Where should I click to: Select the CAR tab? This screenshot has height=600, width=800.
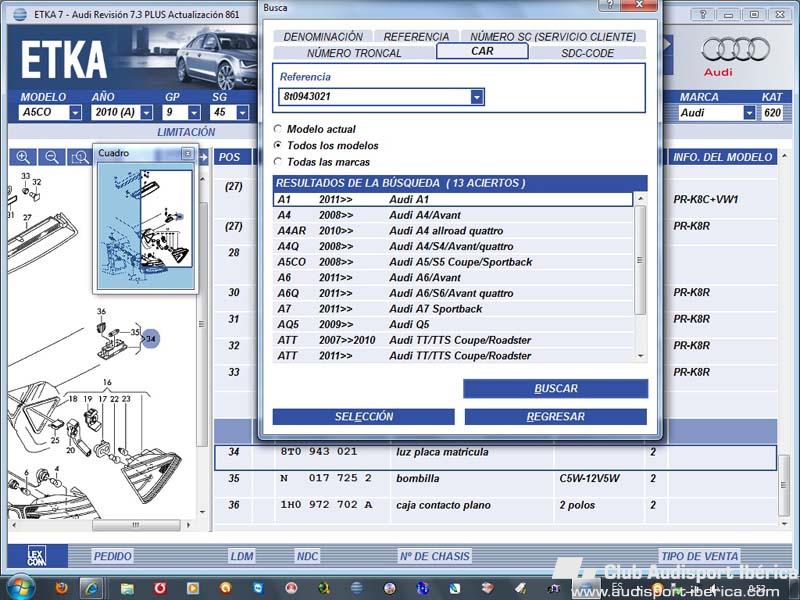(x=482, y=51)
